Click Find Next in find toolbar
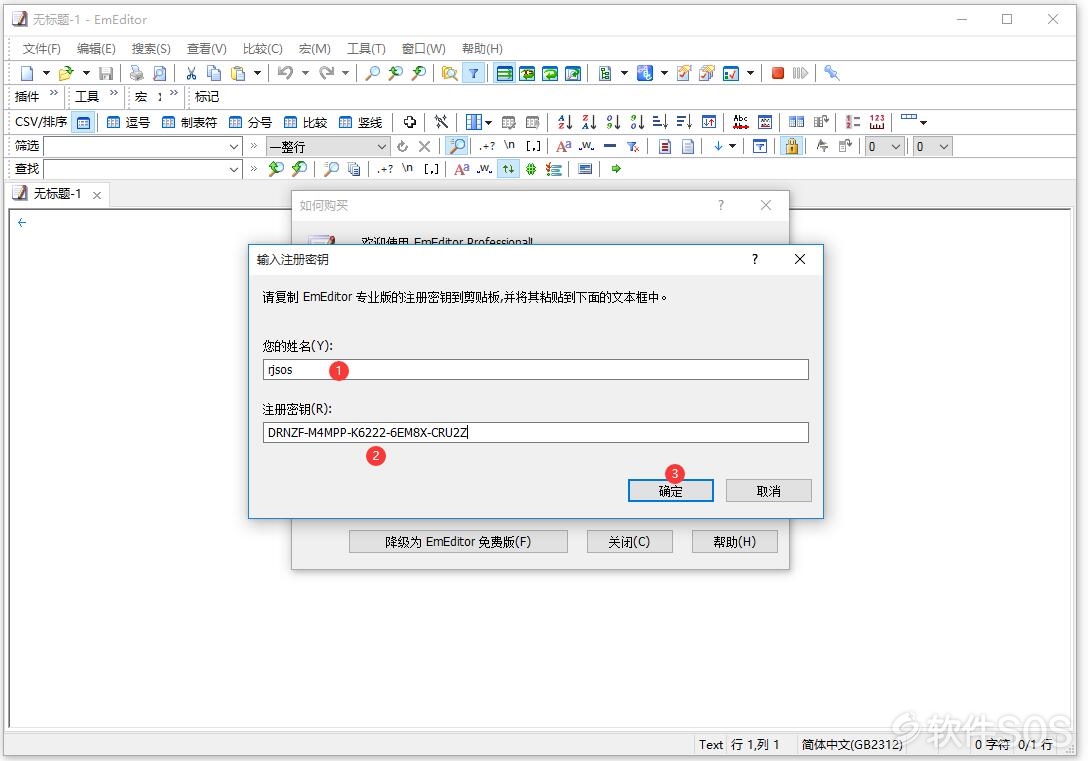 click(x=299, y=169)
